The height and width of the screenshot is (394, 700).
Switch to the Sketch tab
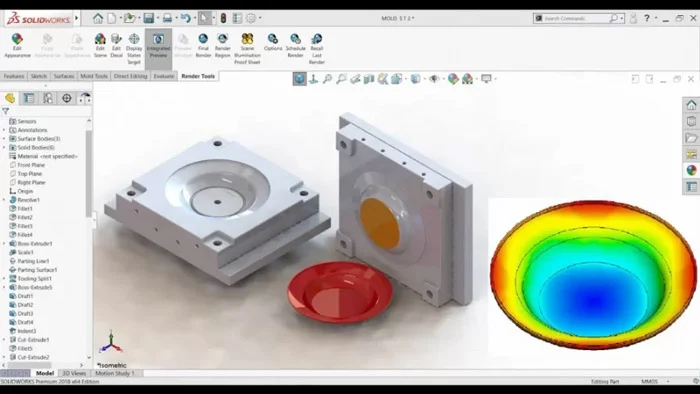pyautogui.click(x=39, y=76)
